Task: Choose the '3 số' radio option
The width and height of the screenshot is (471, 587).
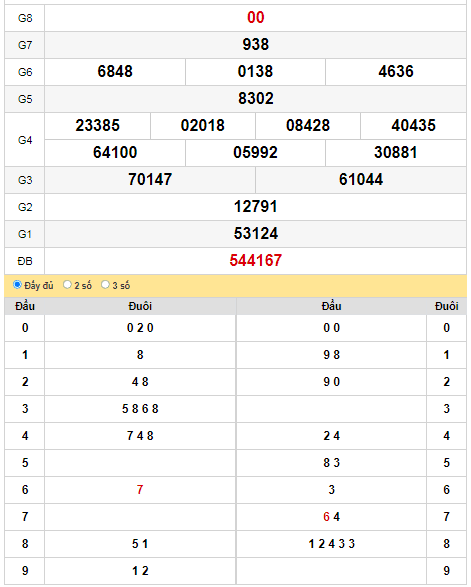Action: [105, 285]
